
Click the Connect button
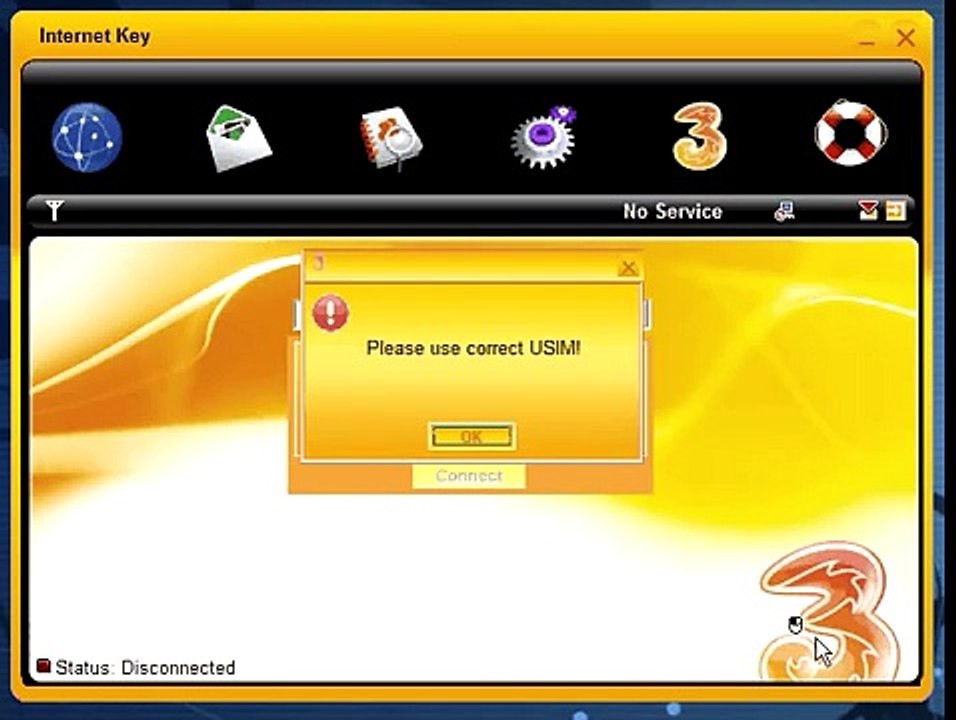469,476
